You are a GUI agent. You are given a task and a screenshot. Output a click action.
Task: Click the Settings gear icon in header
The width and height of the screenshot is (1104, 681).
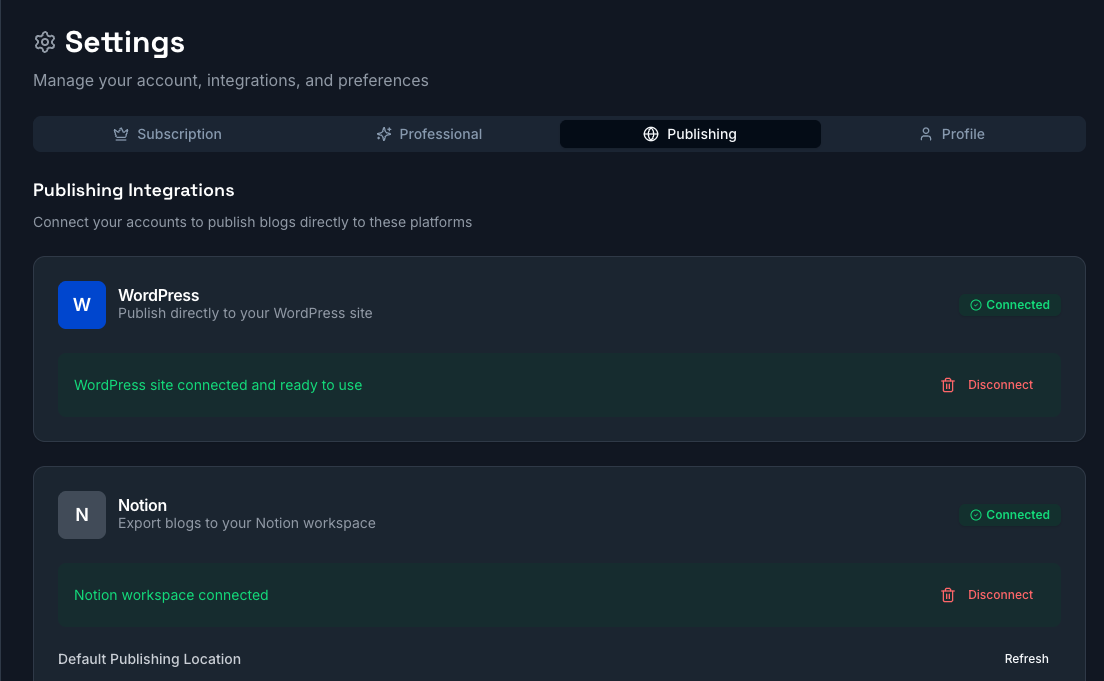pos(44,42)
